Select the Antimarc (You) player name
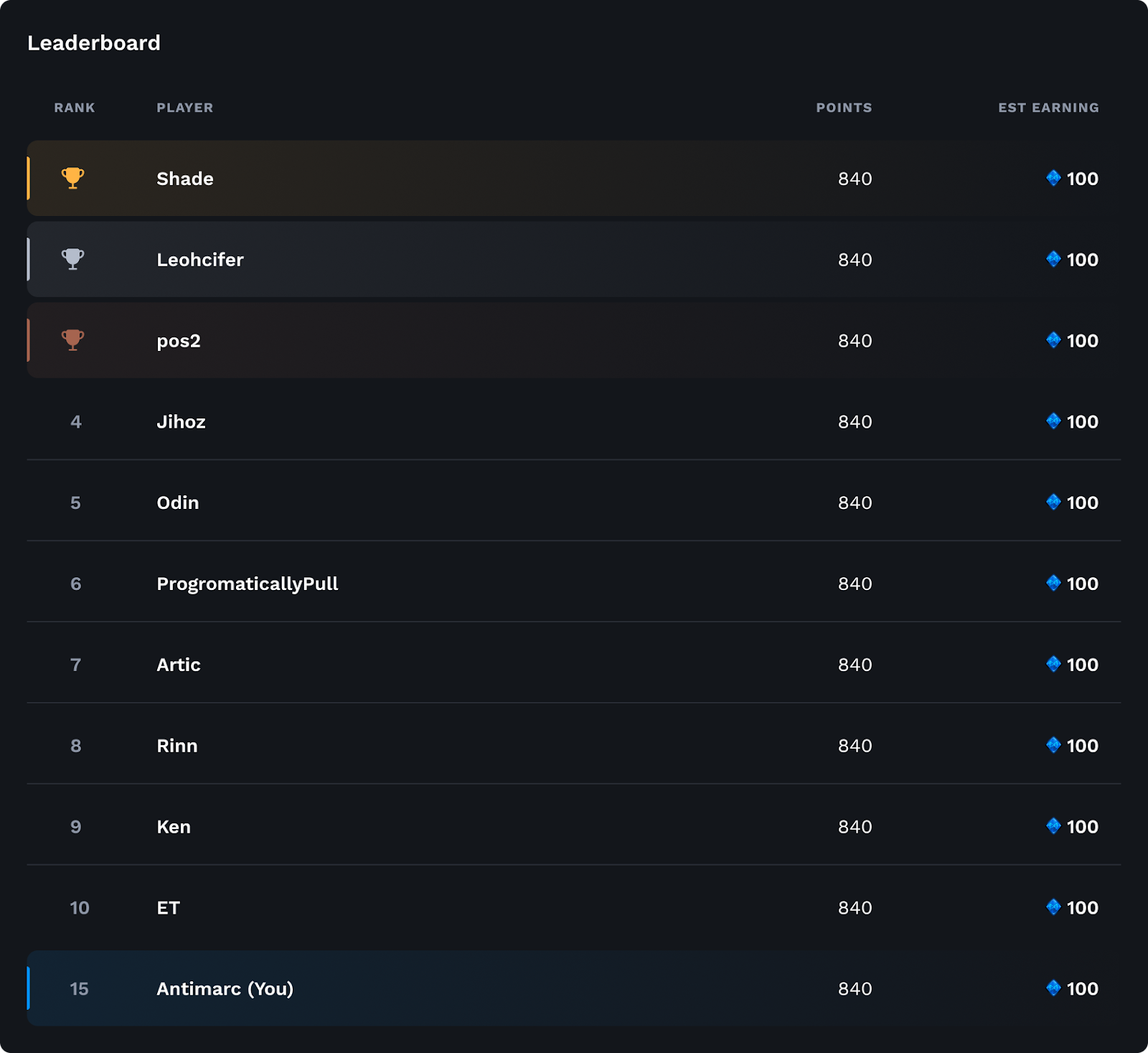1148x1053 pixels. (225, 989)
